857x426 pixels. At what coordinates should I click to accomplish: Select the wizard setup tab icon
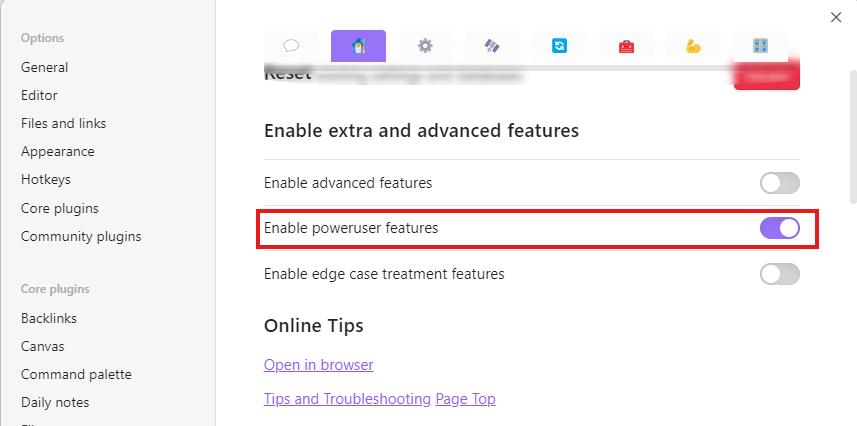tap(359, 46)
